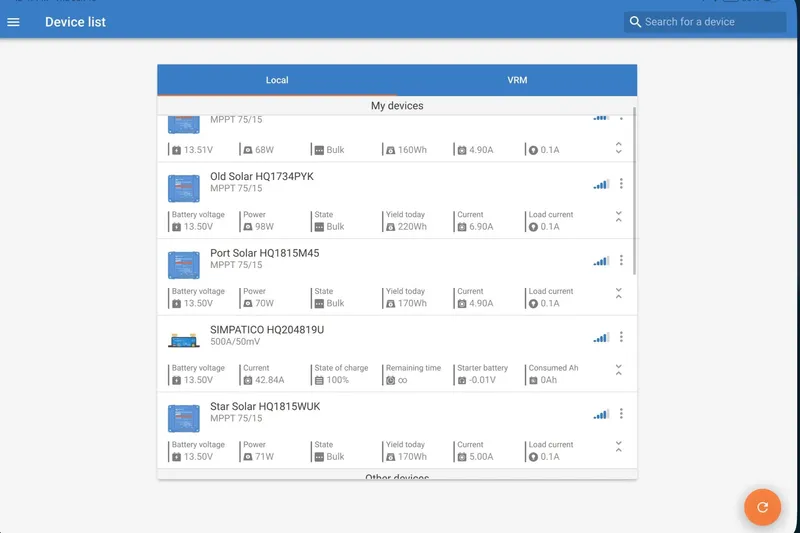800x533 pixels.
Task: Select the Local tab
Action: coord(277,80)
